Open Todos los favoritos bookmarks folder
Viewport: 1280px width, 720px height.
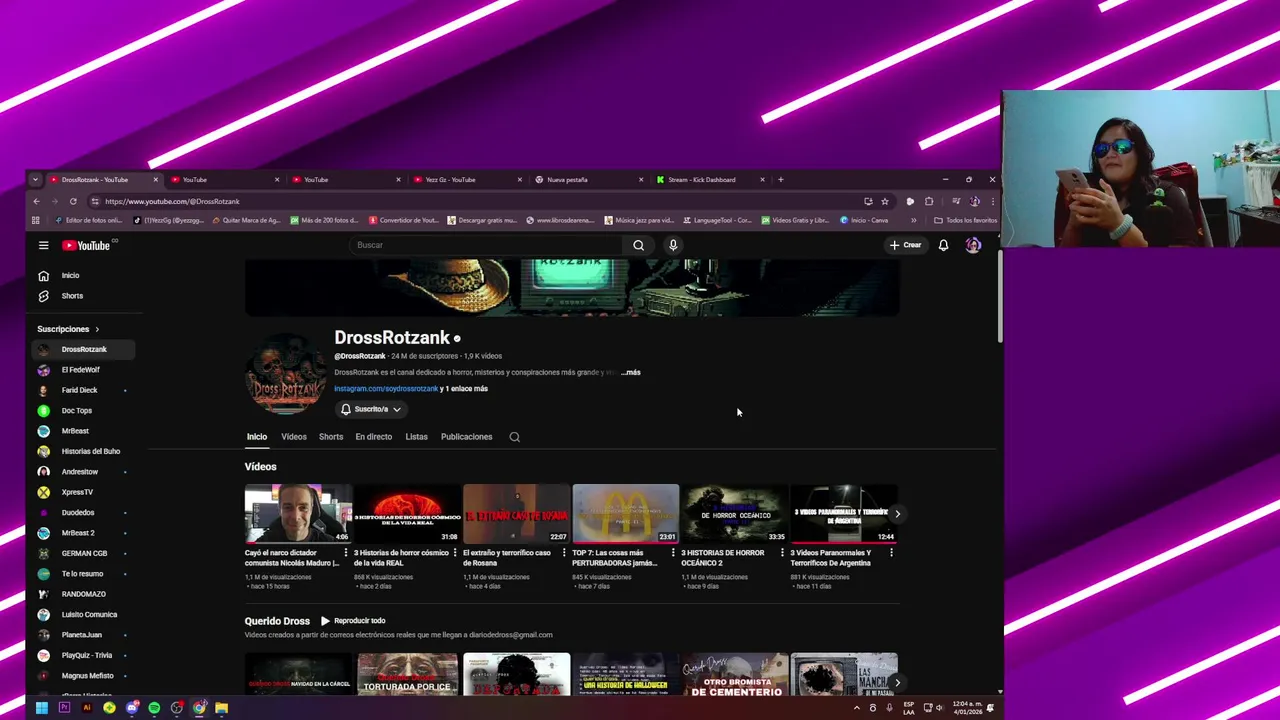(965, 220)
